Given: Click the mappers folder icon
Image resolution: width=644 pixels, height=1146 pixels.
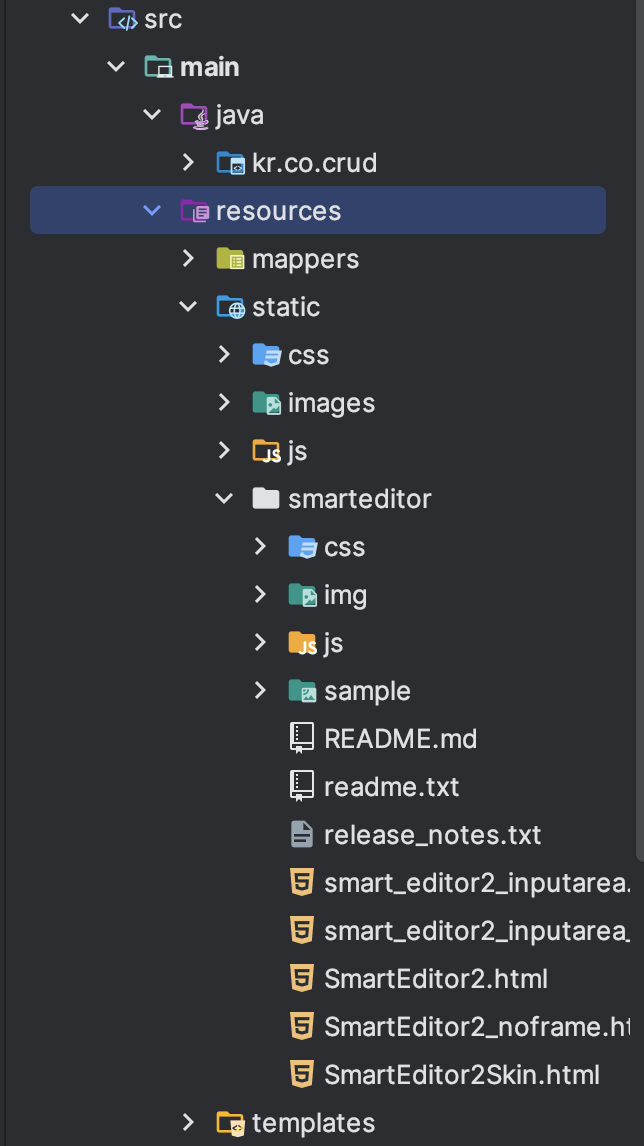Looking at the screenshot, I should pos(231,259).
